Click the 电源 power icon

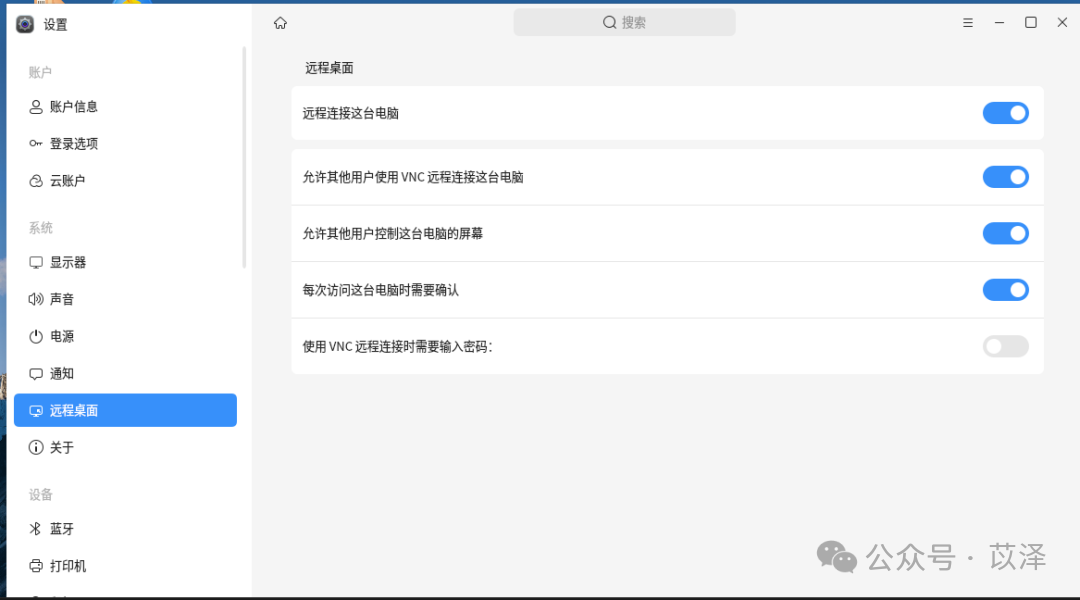click(35, 336)
